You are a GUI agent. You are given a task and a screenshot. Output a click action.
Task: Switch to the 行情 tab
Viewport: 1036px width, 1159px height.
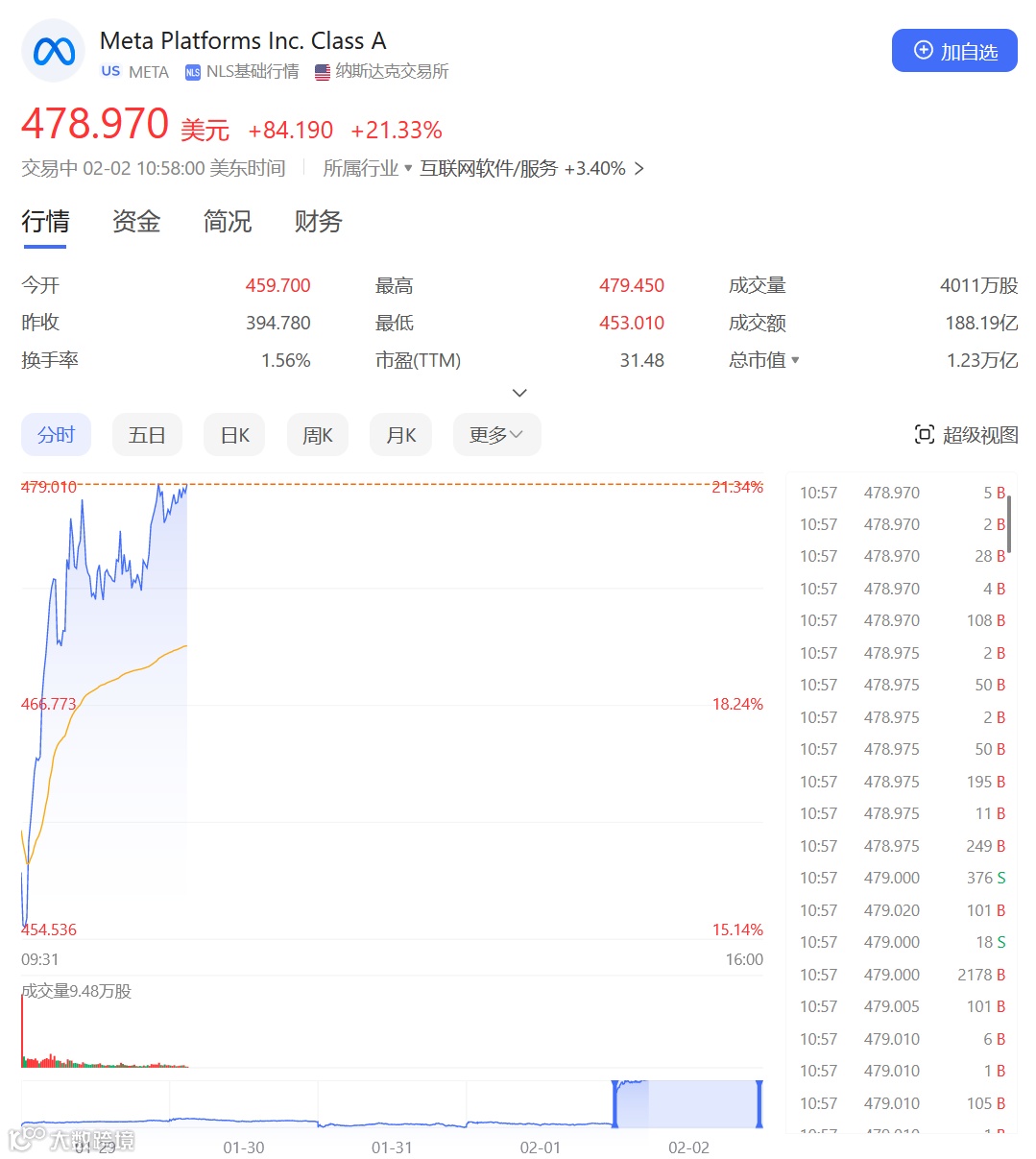pos(45,222)
